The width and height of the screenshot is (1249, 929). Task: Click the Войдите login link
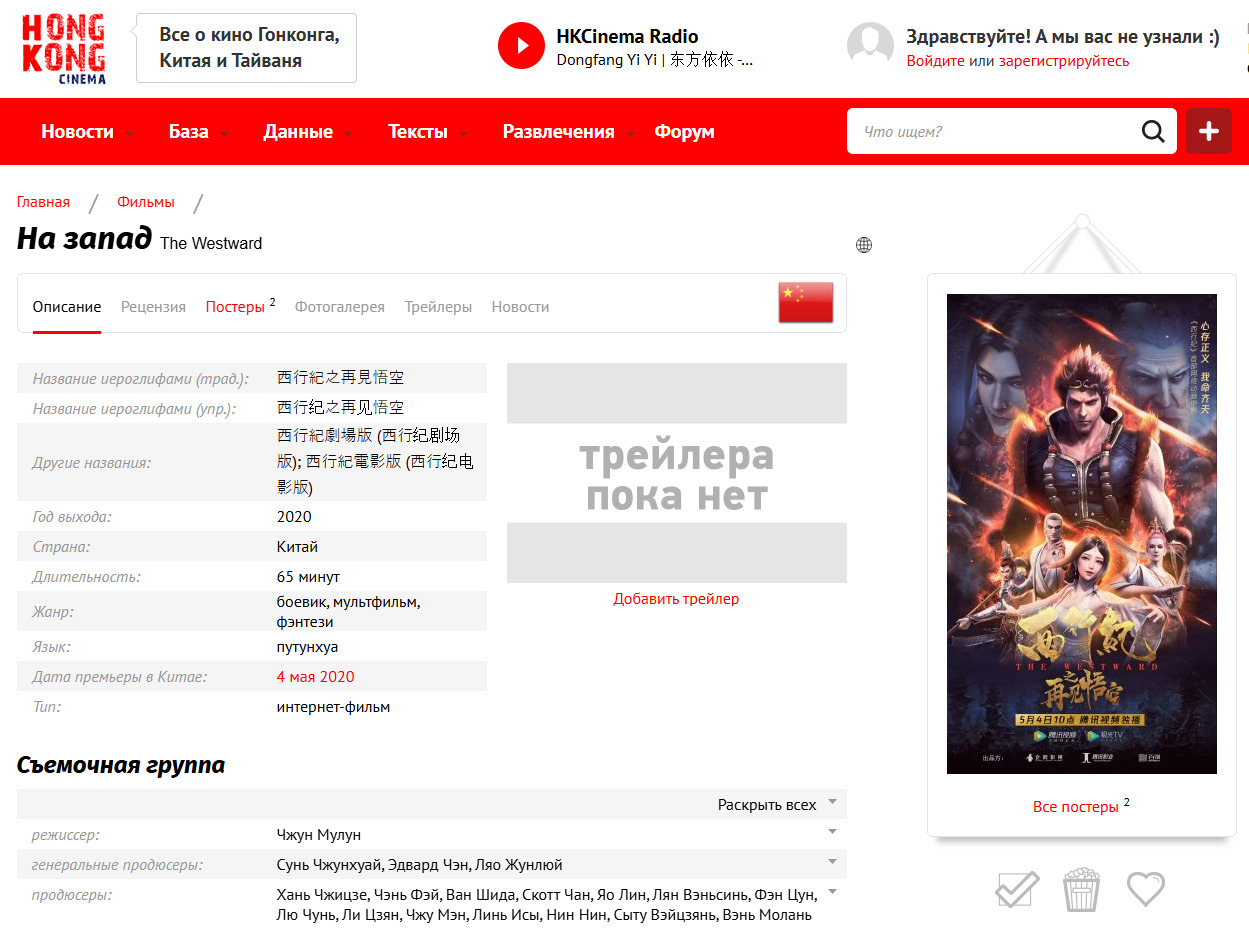(x=935, y=61)
